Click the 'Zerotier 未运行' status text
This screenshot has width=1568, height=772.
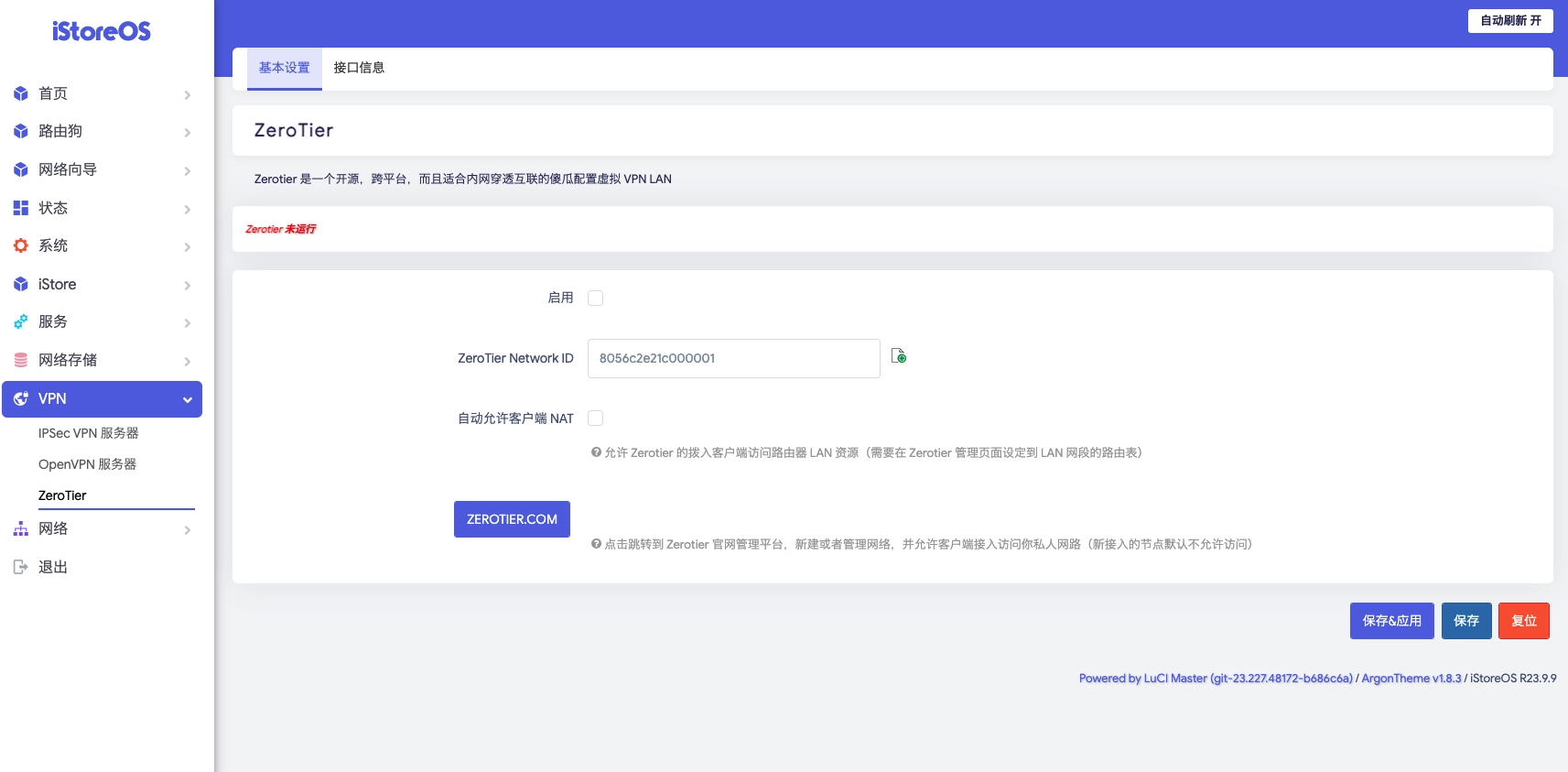280,229
